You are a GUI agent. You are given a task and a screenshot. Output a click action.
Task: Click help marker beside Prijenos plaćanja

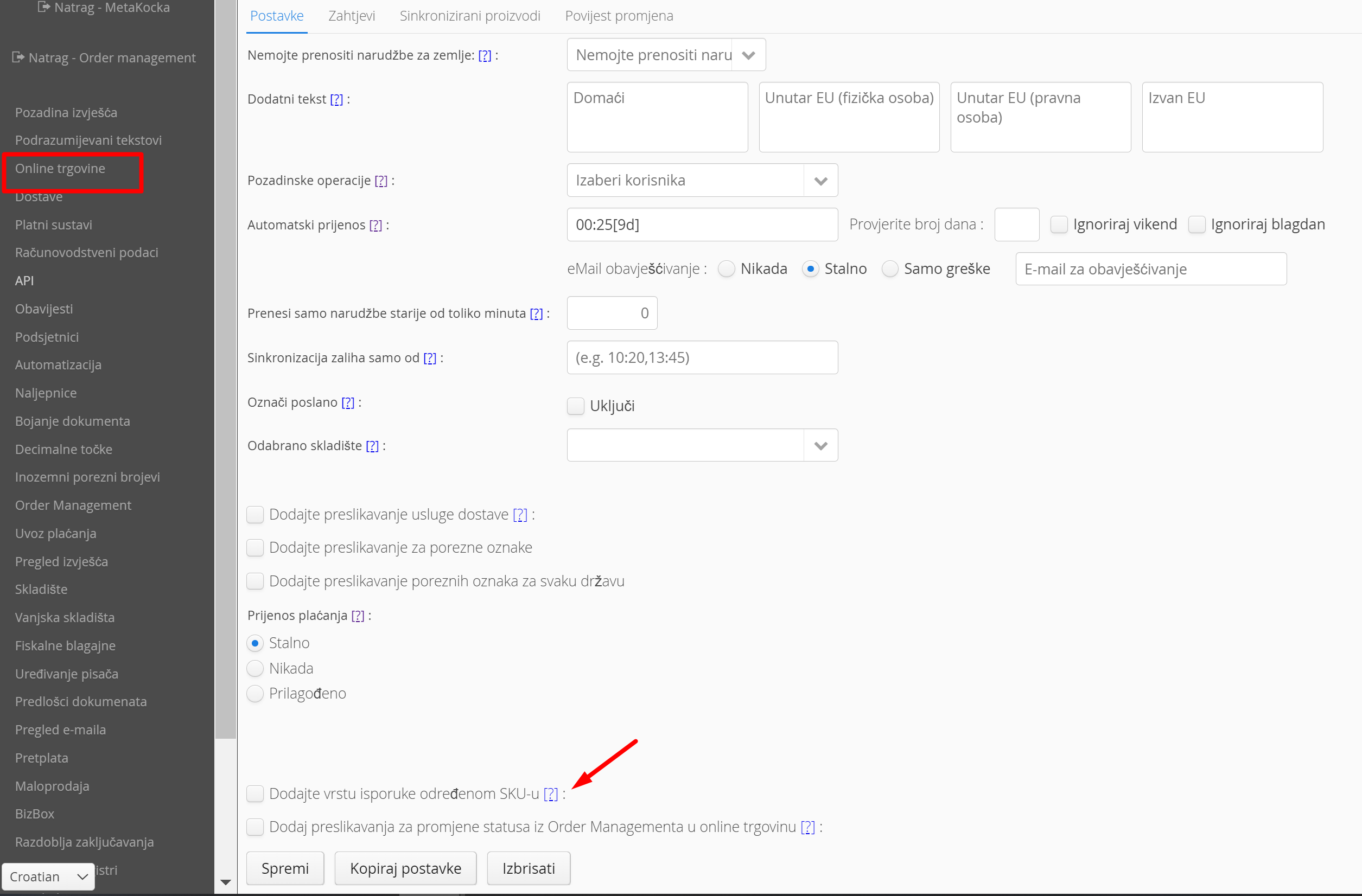coord(358,616)
